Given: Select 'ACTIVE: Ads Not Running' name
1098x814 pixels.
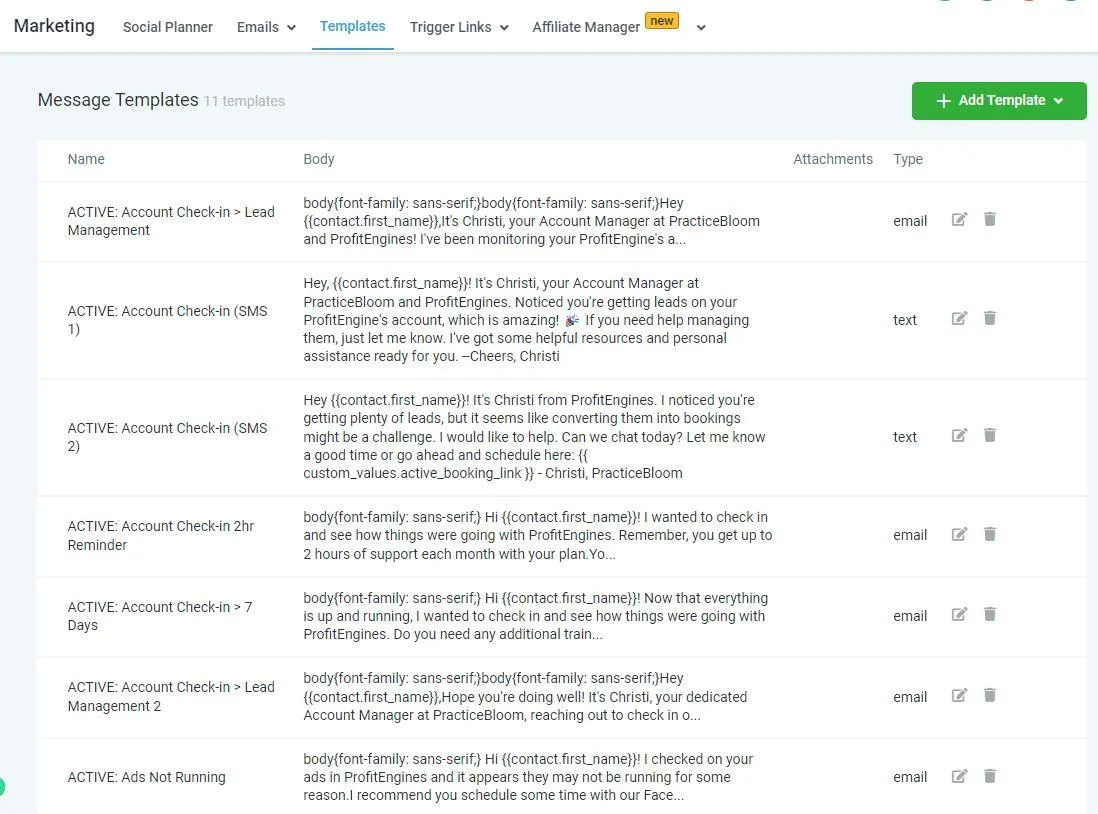Looking at the screenshot, I should [146, 777].
